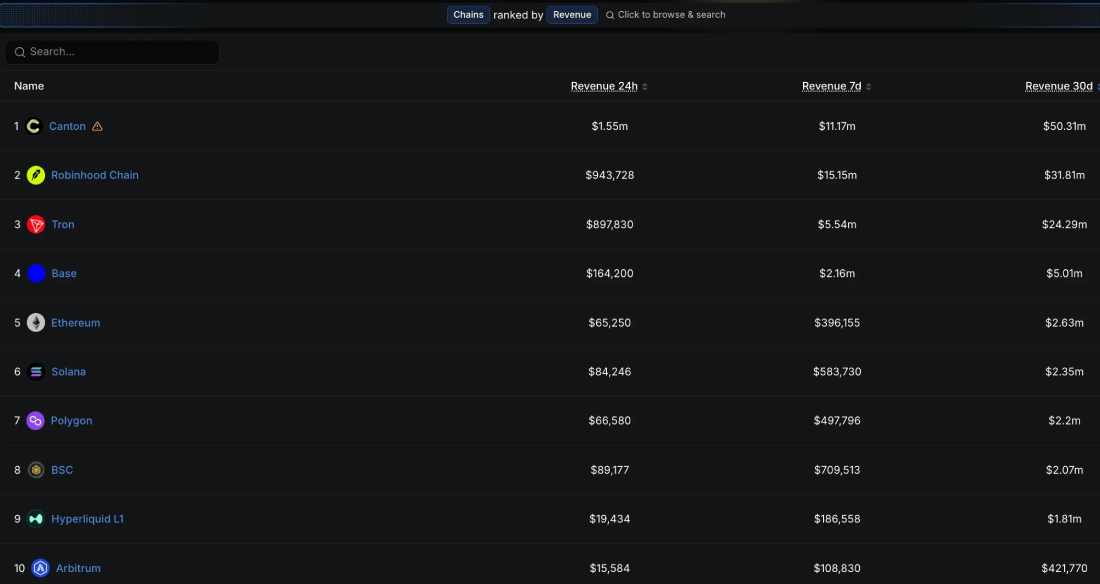The image size is (1100, 584).
Task: Click the Arbitrum logo icon
Action: (41, 568)
